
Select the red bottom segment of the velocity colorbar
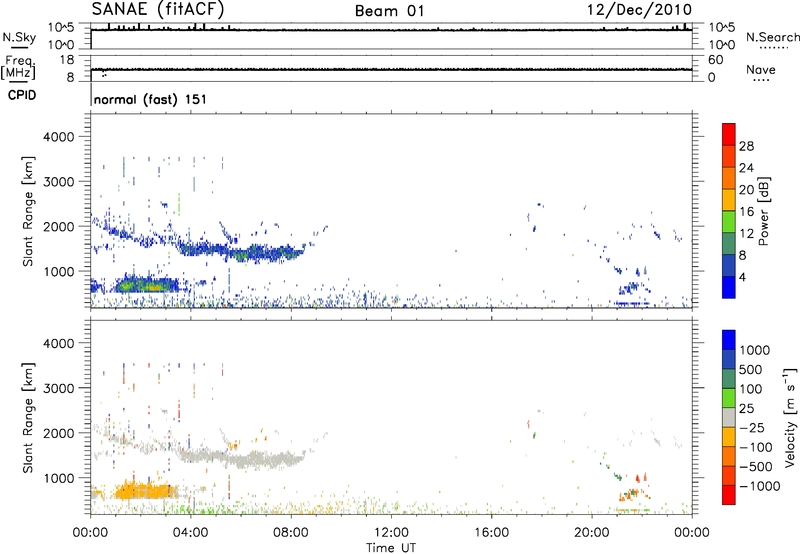coord(729,495)
